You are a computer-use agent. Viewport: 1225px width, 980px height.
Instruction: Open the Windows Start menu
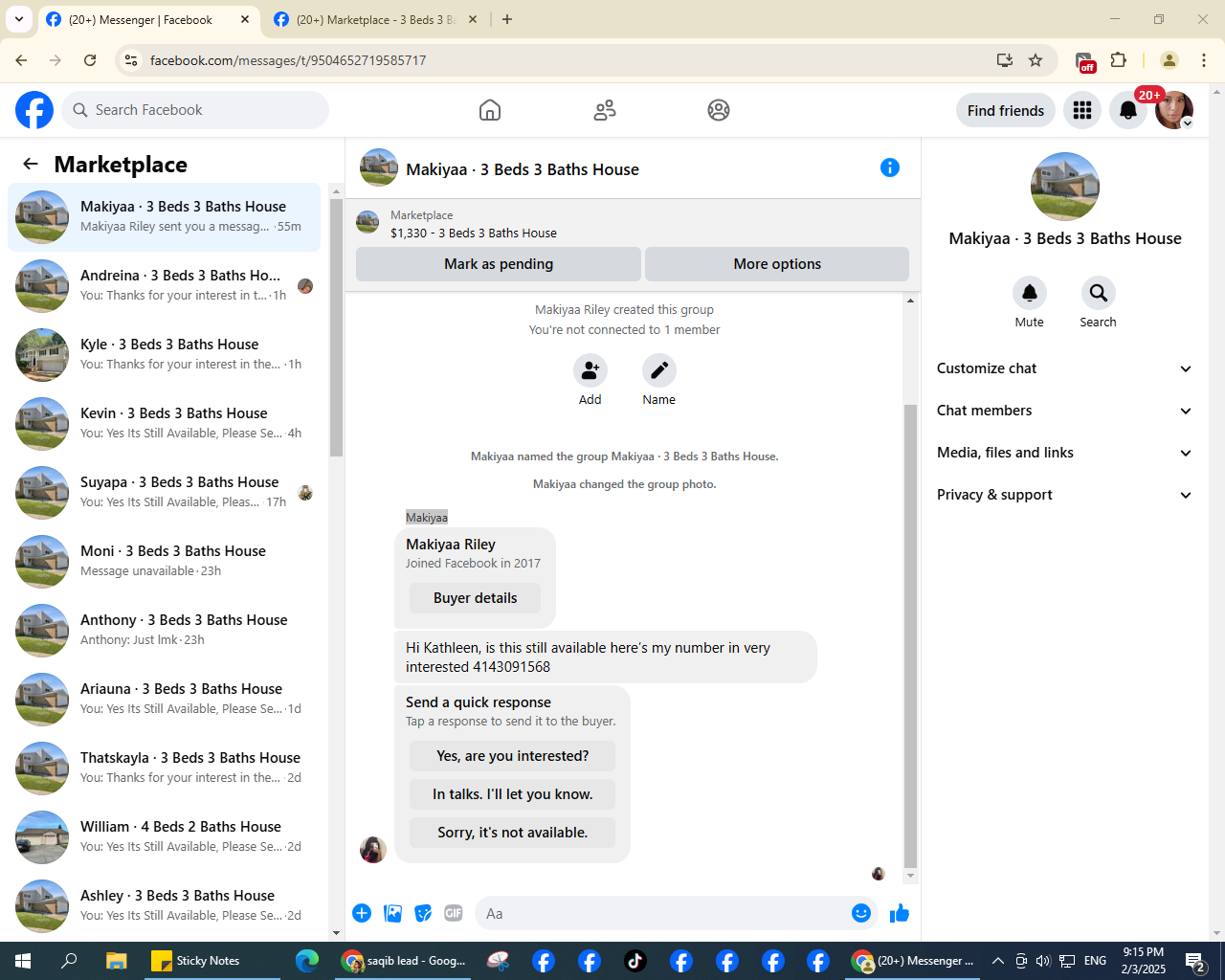[x=23, y=961]
